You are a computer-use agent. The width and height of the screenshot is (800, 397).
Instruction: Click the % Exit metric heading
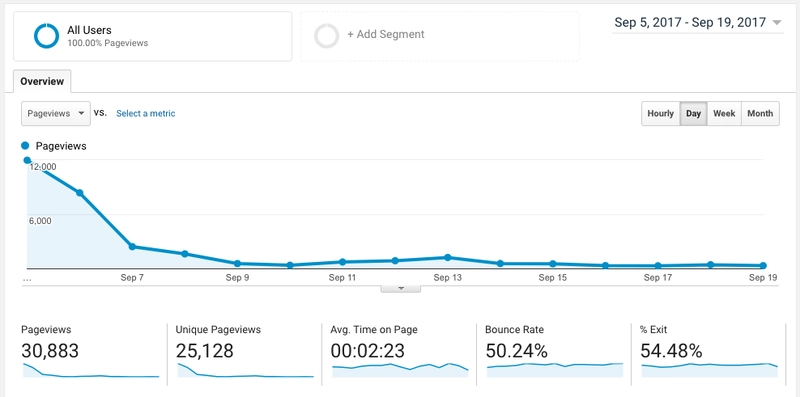[x=654, y=330]
